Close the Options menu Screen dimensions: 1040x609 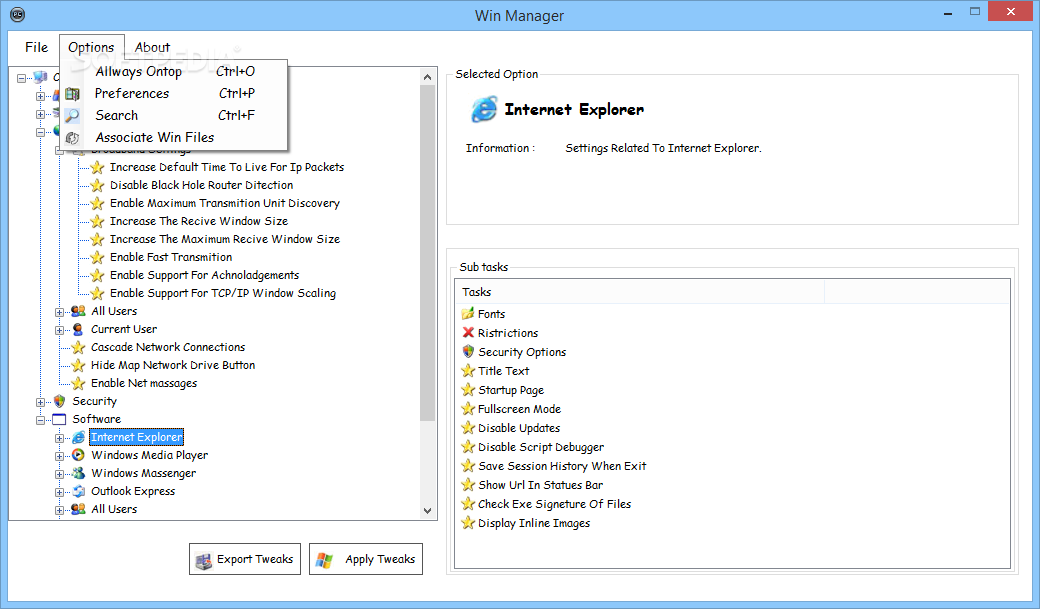(x=92, y=47)
